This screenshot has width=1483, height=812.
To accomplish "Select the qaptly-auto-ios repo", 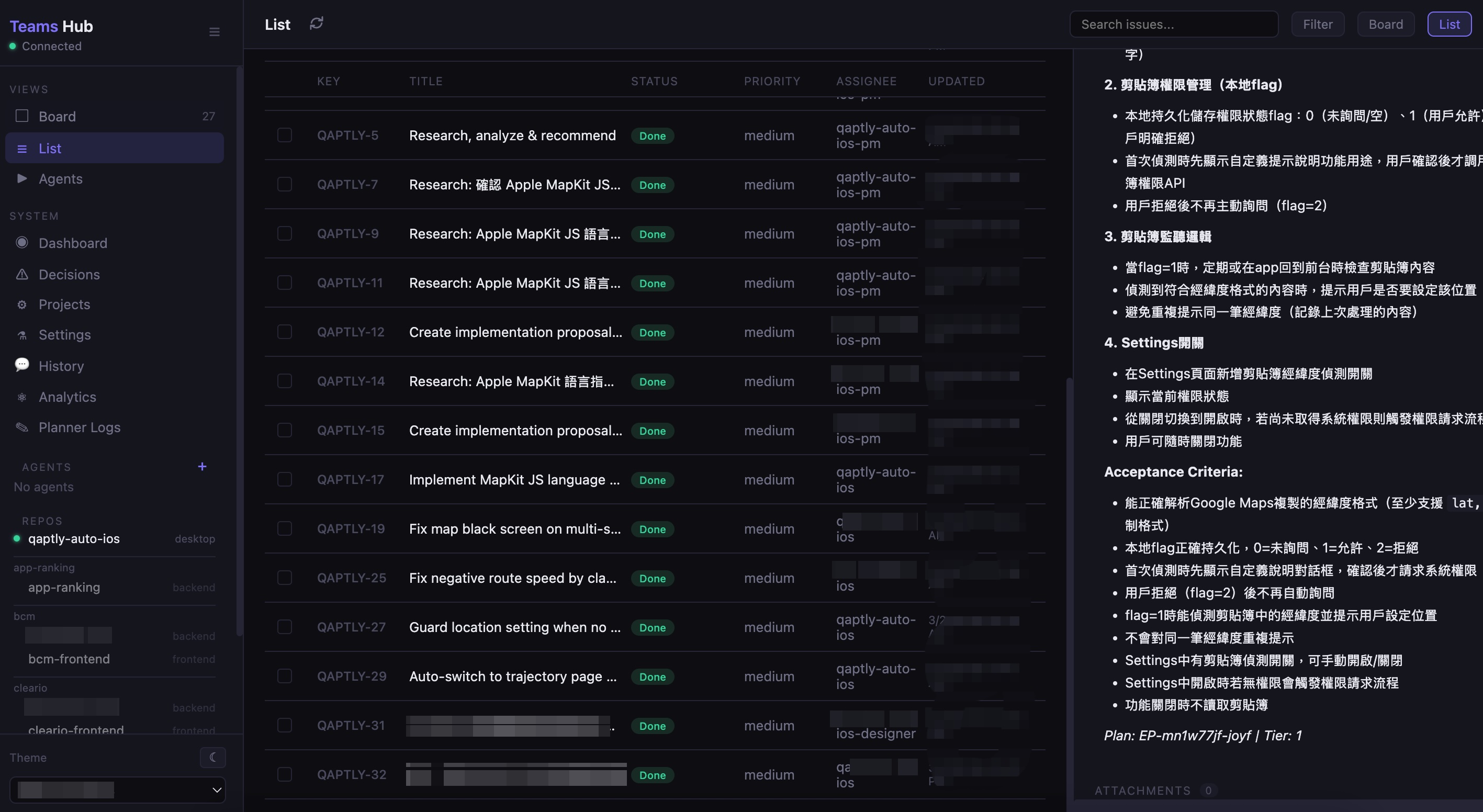I will [x=115, y=539].
